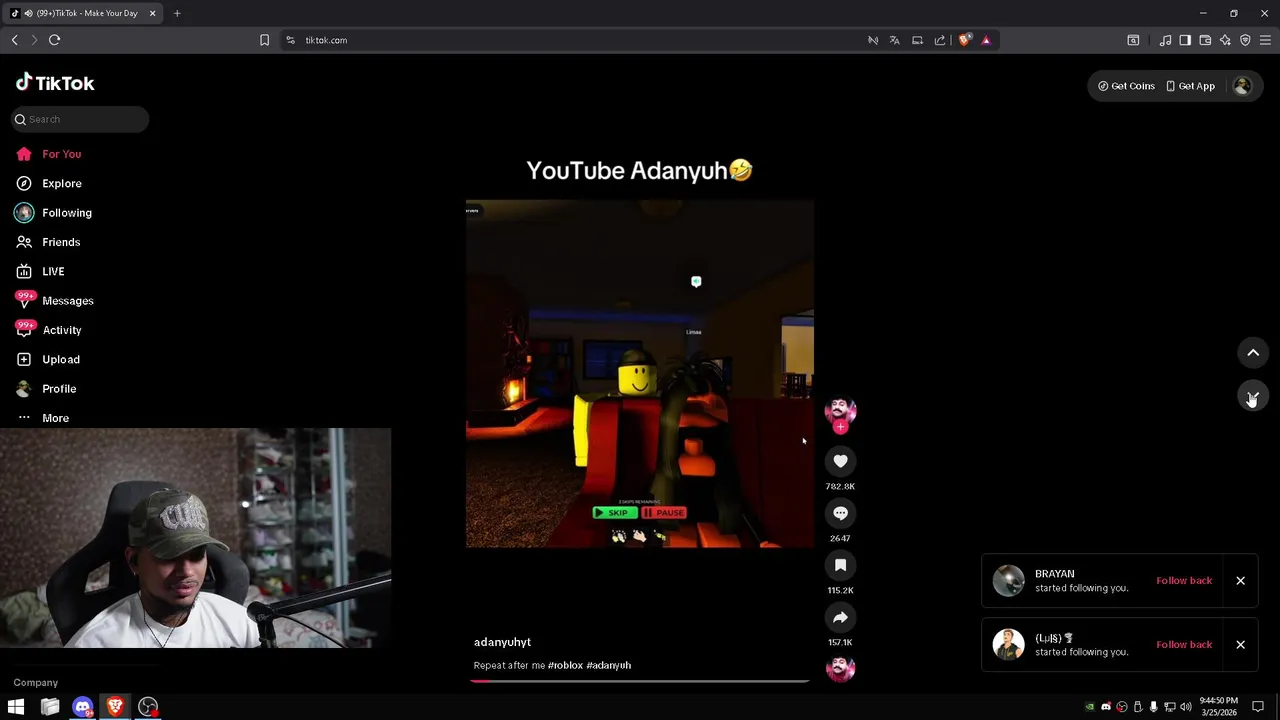Screen dimensions: 1280x720
Task: Dismiss the BRAYAN follow notification
Action: [1240, 580]
